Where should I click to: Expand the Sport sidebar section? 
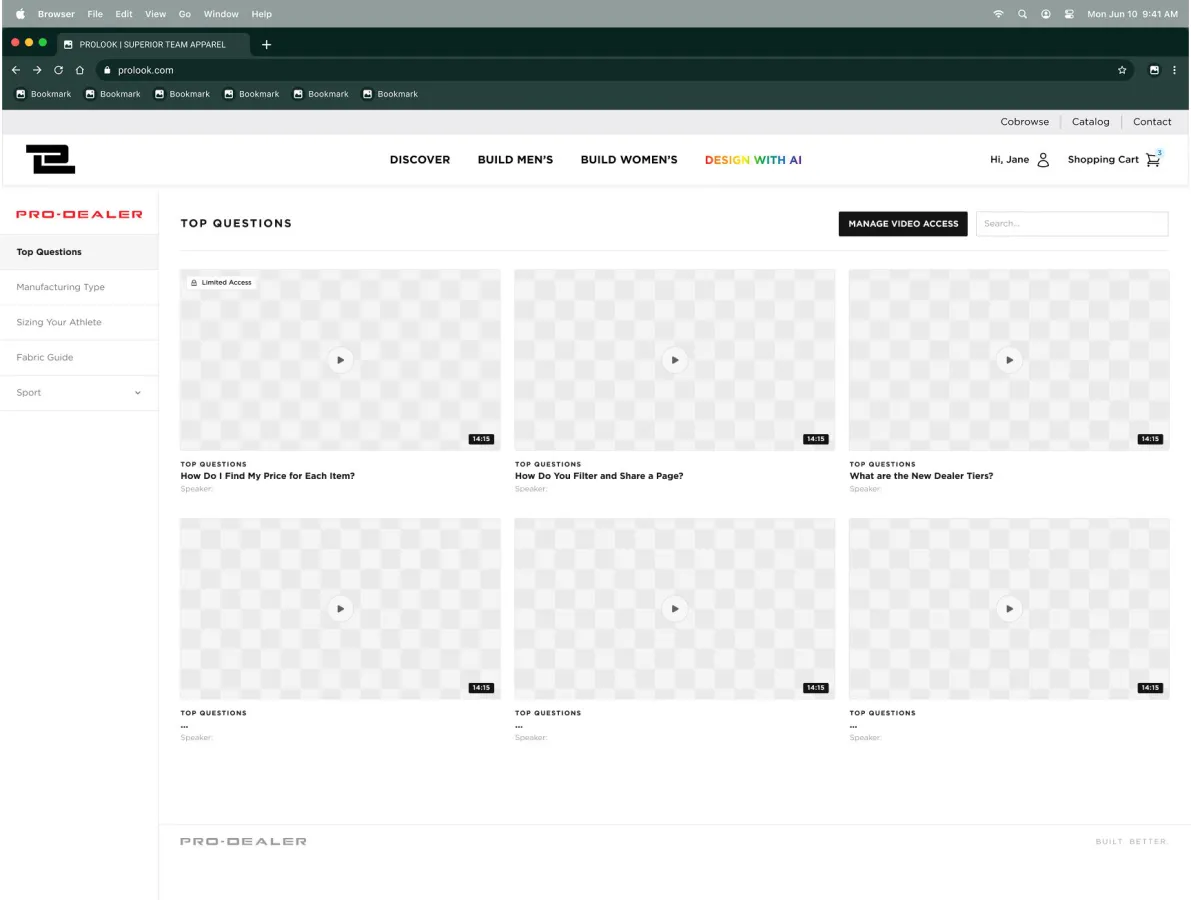79,393
